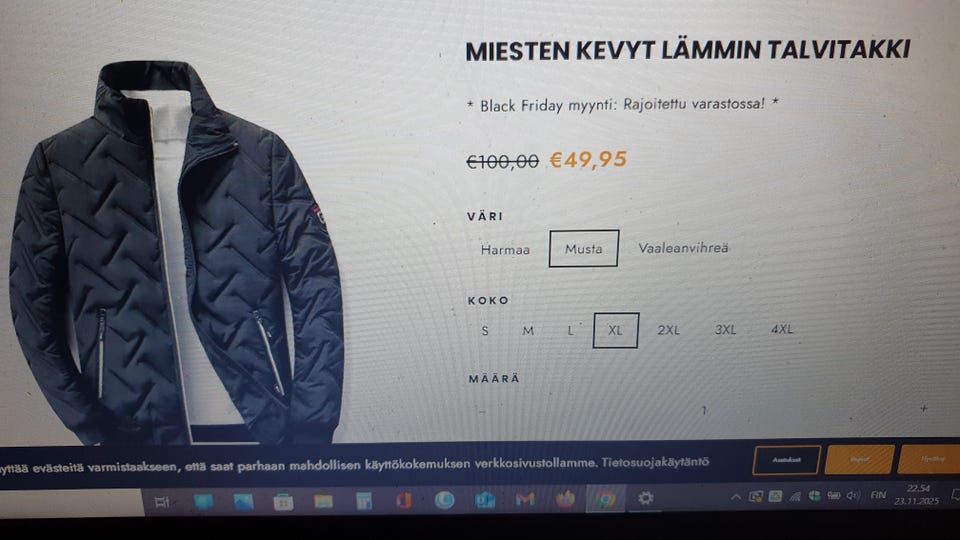
Task: Increase quantity with the plus button
Action: point(924,408)
